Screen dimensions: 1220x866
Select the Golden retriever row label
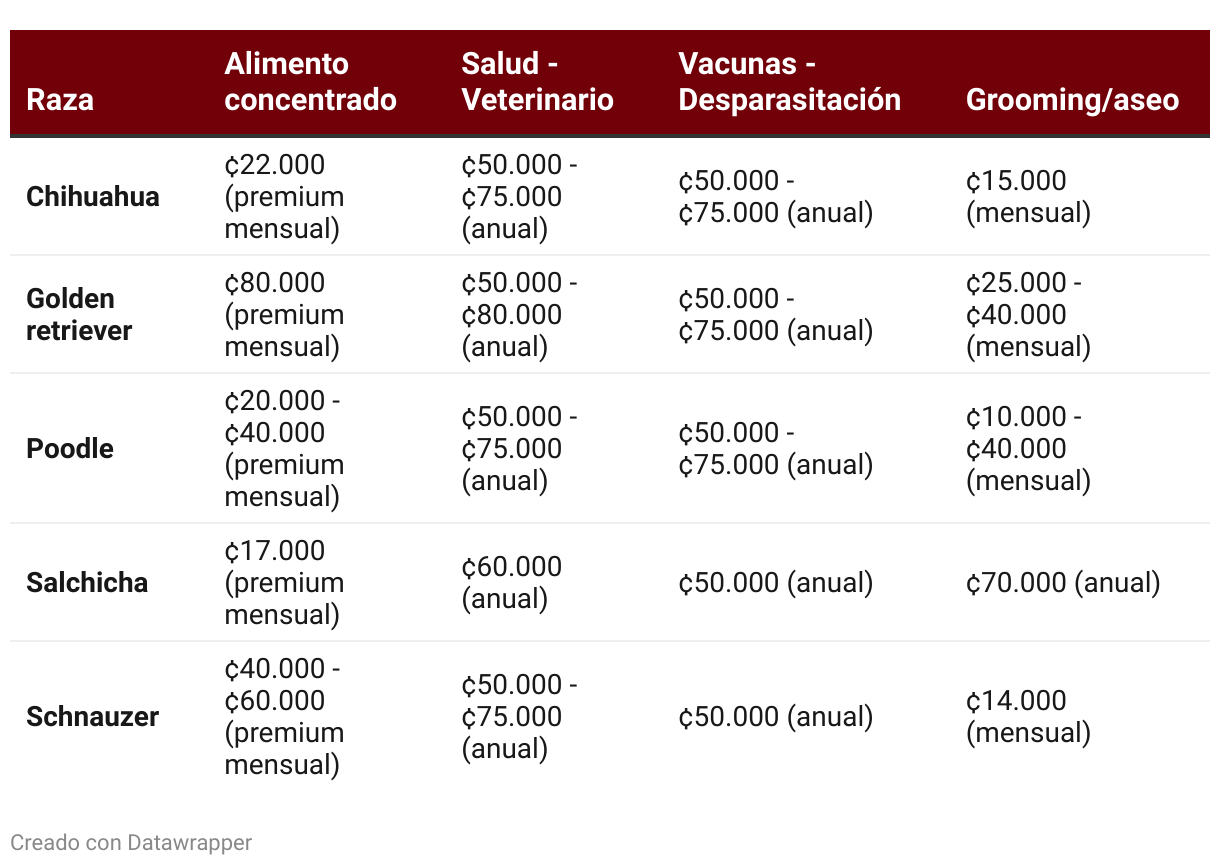(79, 314)
